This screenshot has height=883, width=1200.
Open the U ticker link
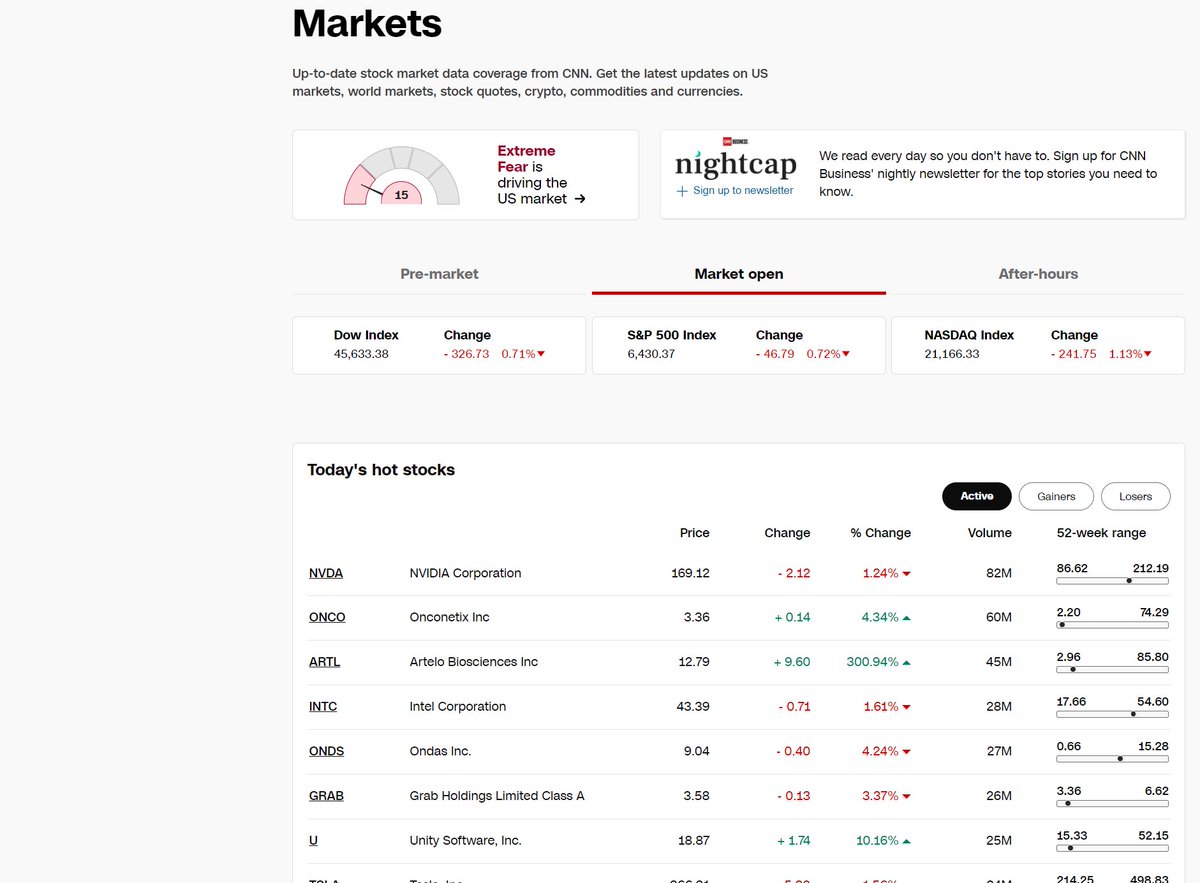pos(313,840)
